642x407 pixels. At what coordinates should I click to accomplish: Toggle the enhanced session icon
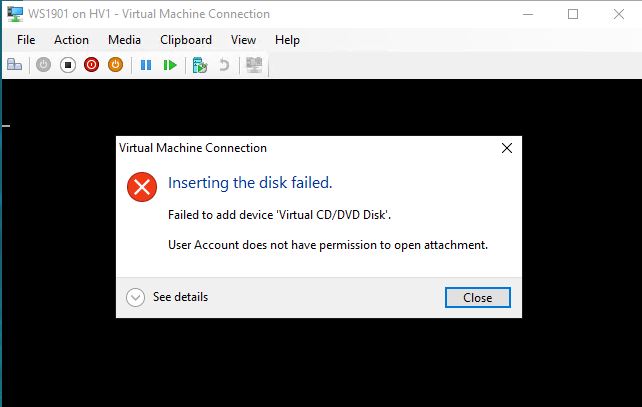tap(253, 65)
